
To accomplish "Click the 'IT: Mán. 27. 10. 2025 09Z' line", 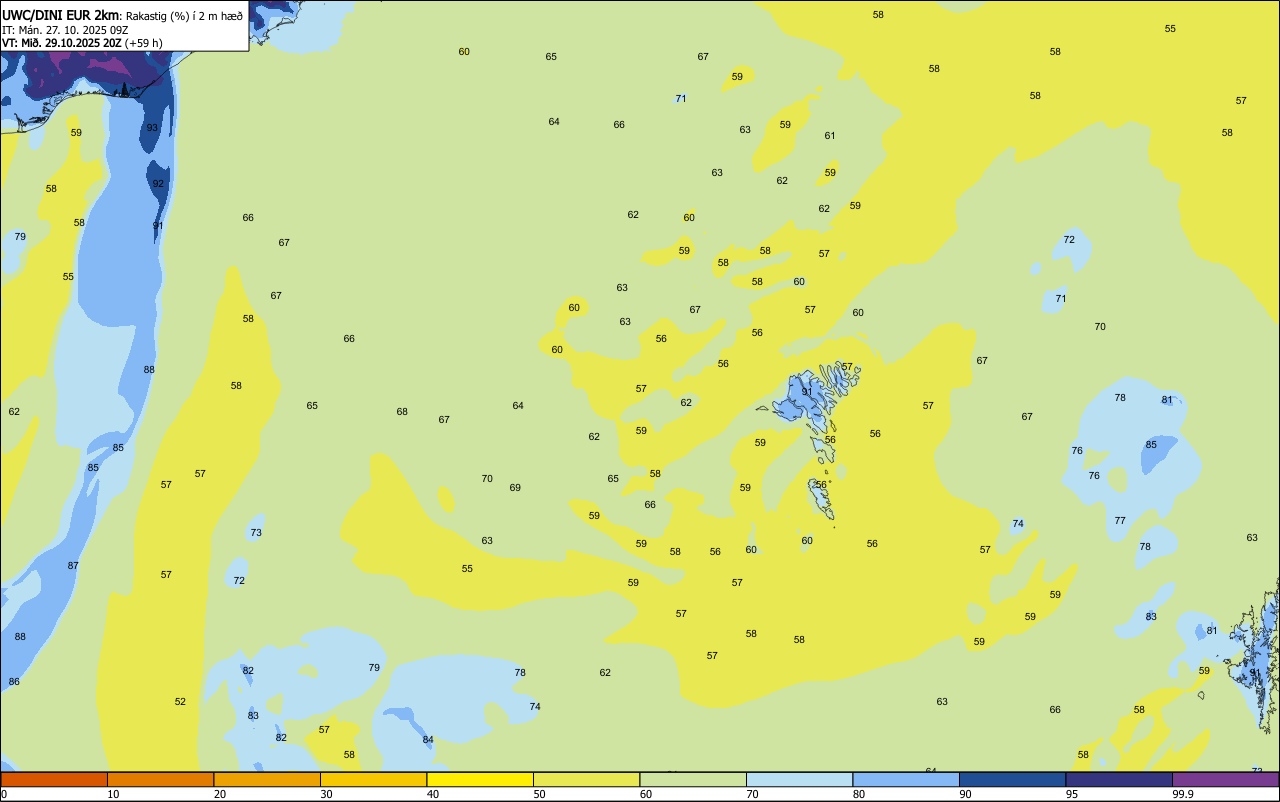I will 65,30.
